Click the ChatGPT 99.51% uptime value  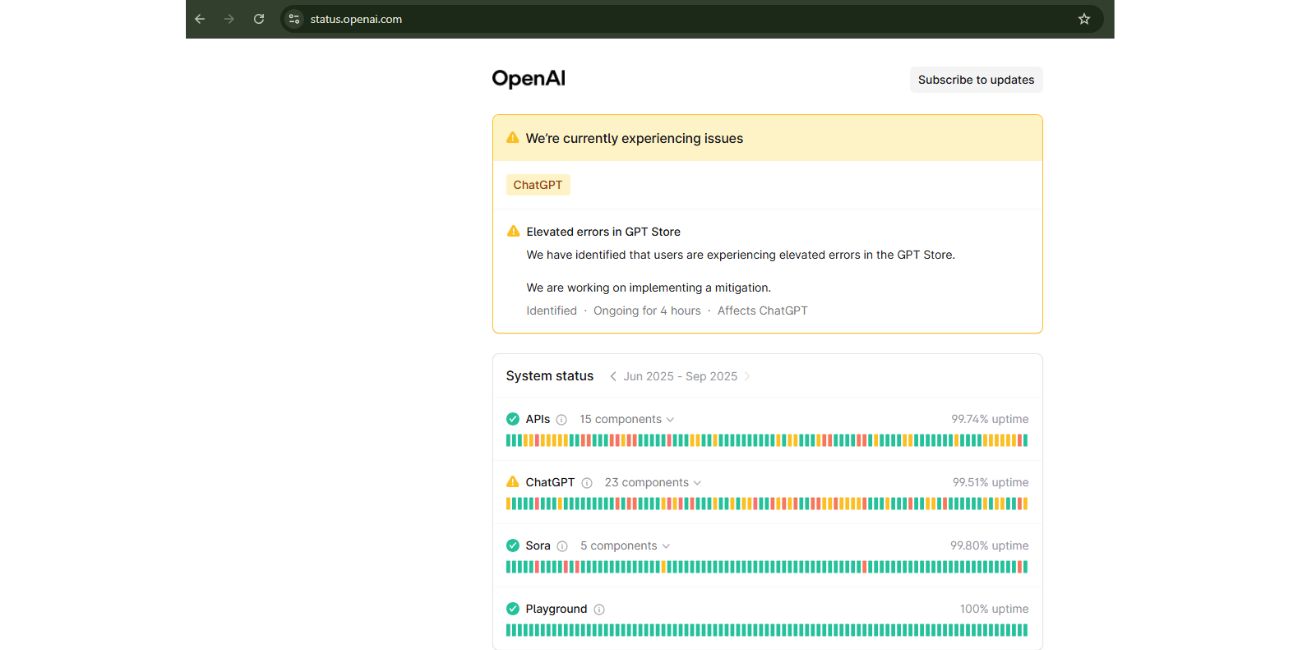coord(990,483)
